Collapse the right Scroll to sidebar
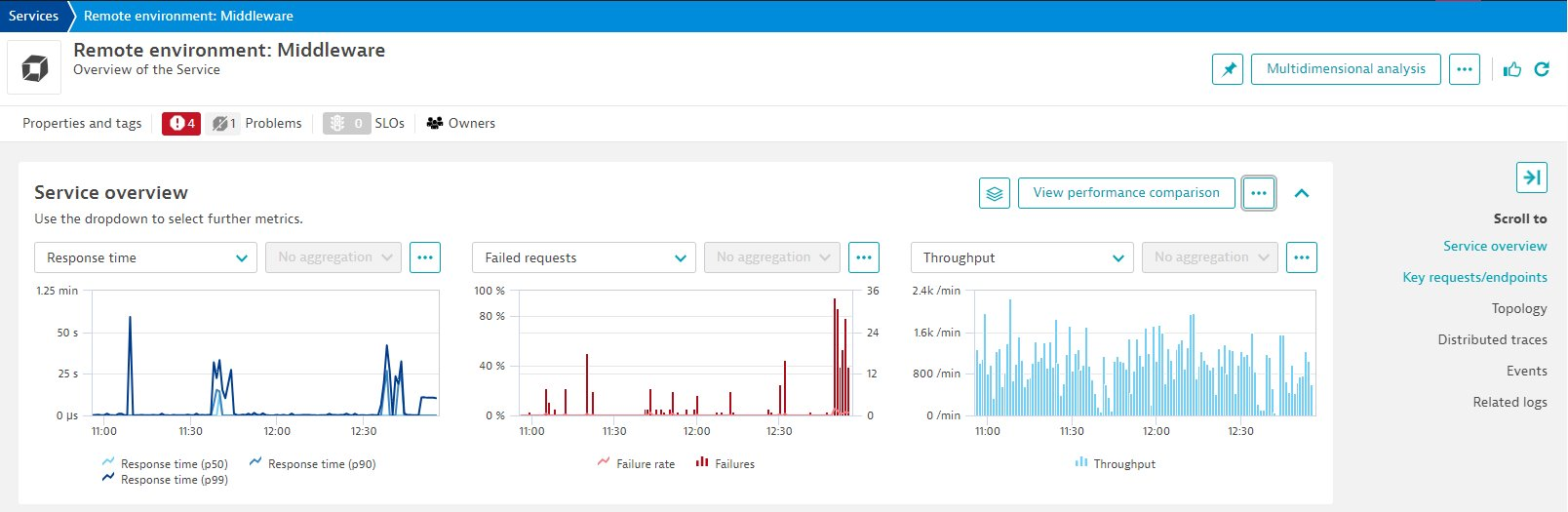1568x512 pixels. click(1531, 177)
